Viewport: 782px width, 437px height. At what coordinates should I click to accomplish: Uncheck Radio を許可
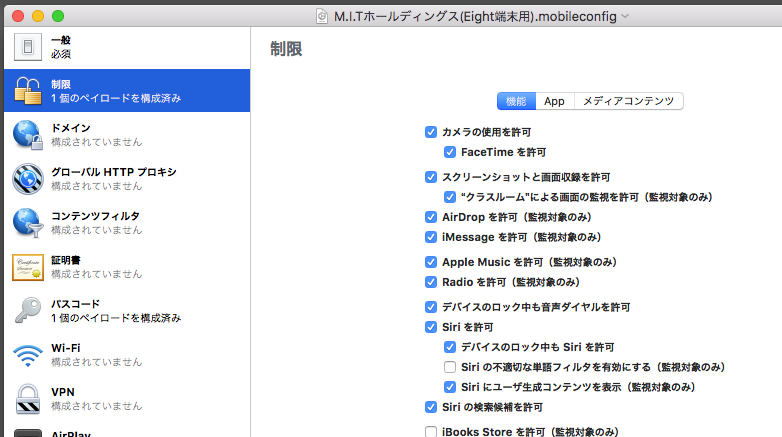(x=431, y=282)
